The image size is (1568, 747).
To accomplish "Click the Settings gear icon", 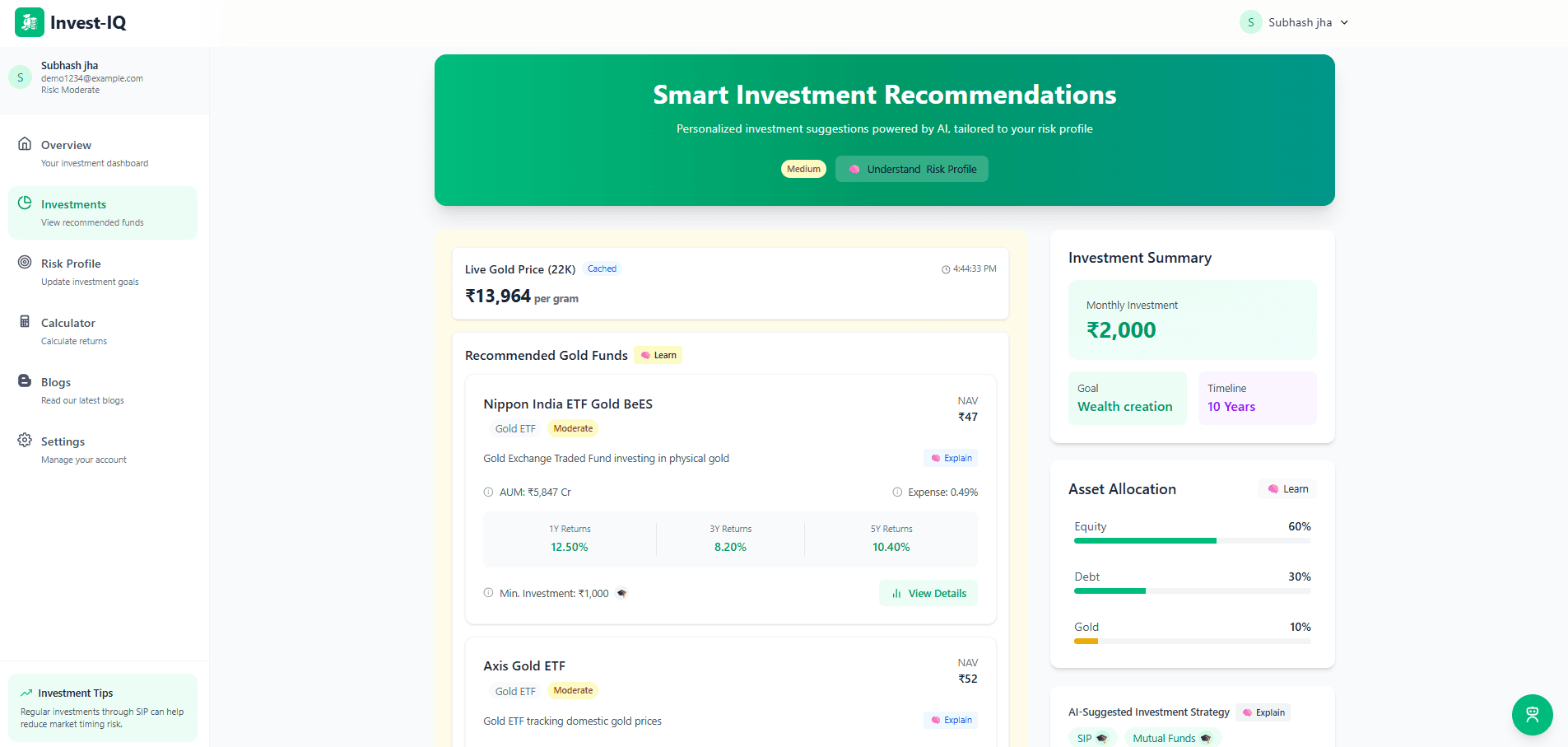I will (x=25, y=440).
